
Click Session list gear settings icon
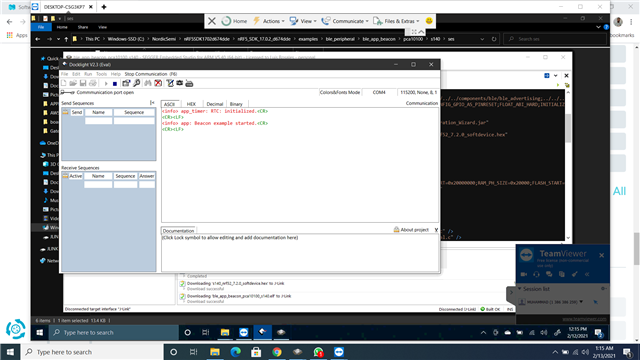click(603, 289)
